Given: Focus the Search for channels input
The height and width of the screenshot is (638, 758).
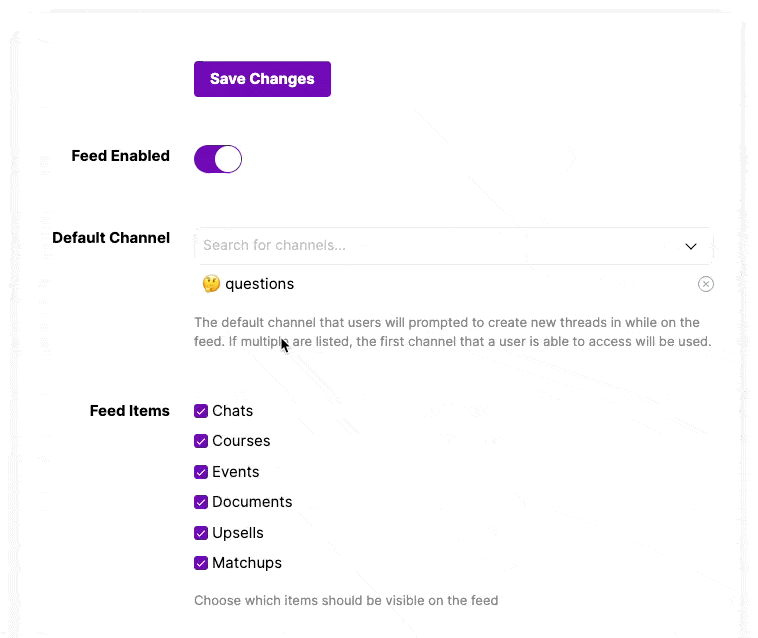Looking at the screenshot, I should click(x=453, y=246).
